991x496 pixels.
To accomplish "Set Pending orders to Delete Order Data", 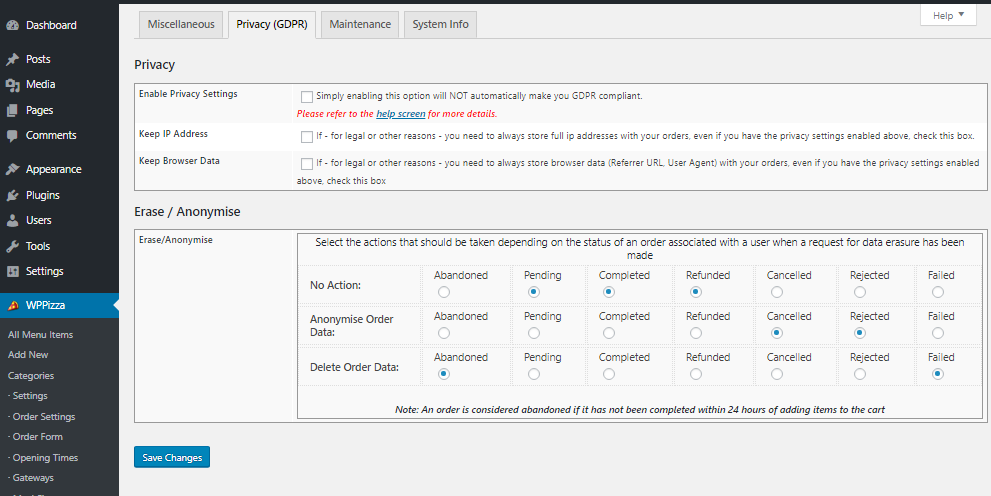I will [x=534, y=374].
